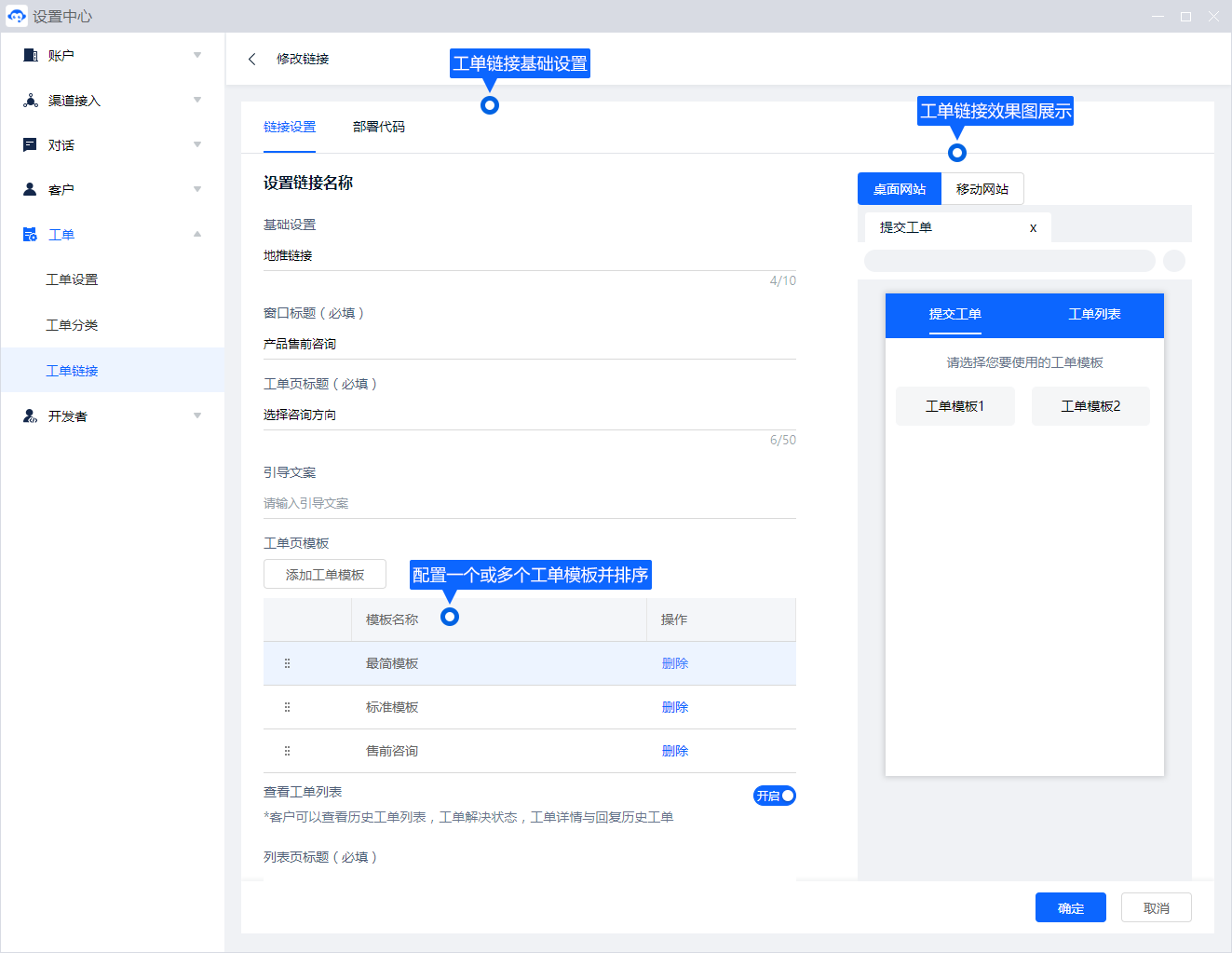Click the 账户 sidebar icon

(30, 55)
